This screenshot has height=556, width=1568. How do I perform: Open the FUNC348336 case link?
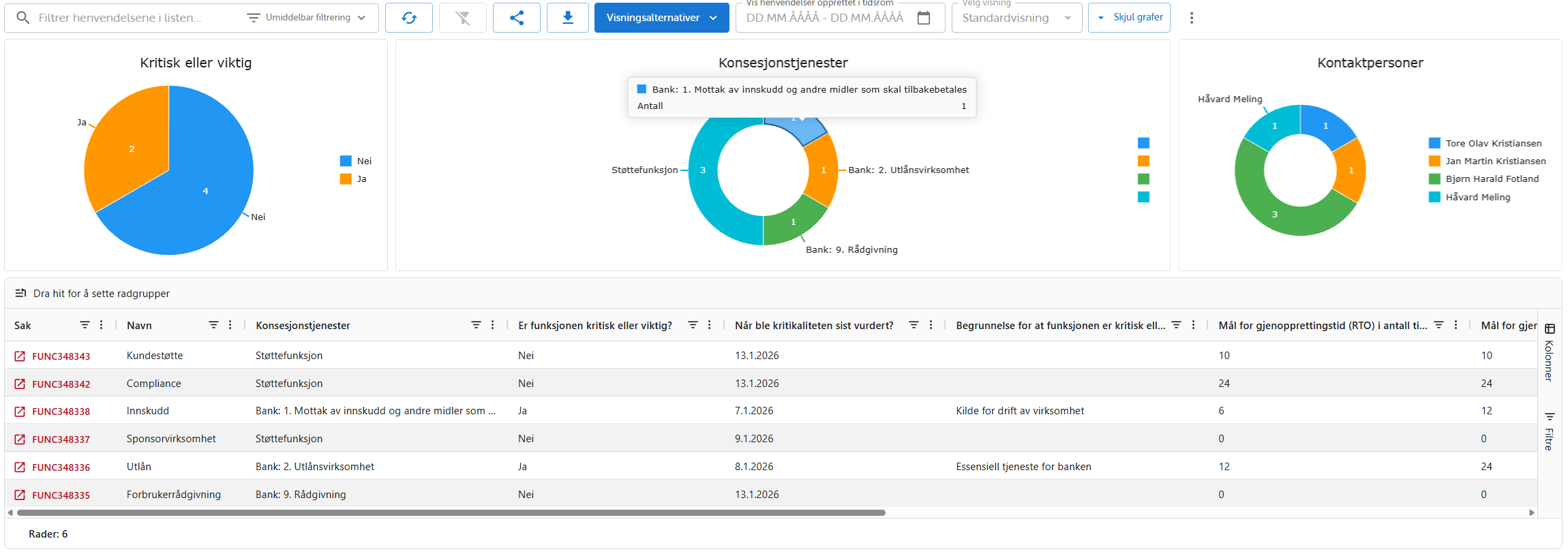pyautogui.click(x=61, y=467)
